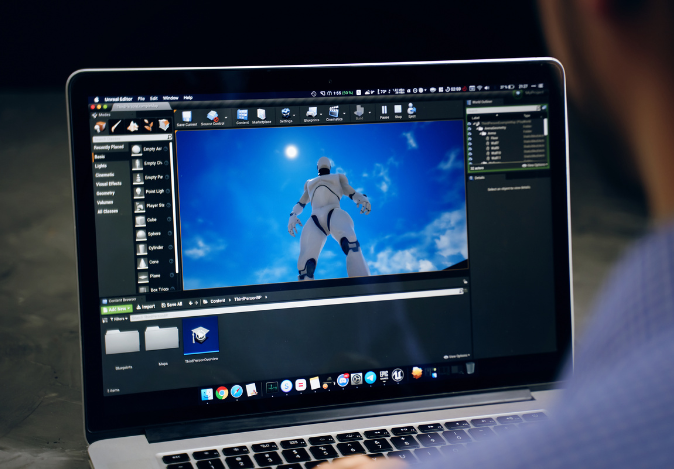The height and width of the screenshot is (469, 674).
Task: Toggle visibility eye for Floor actor
Action: tap(471, 137)
